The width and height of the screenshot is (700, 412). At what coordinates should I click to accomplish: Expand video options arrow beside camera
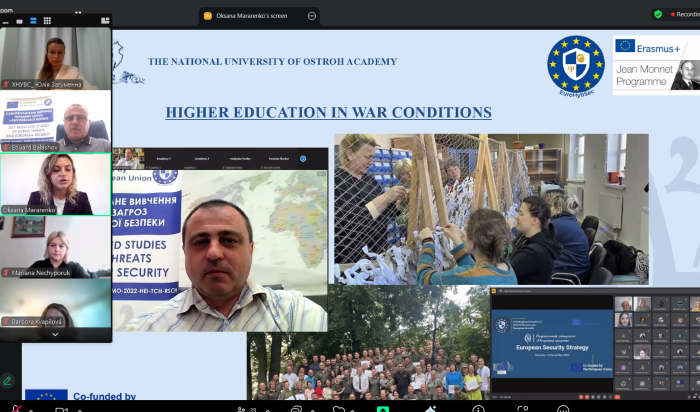point(79,408)
